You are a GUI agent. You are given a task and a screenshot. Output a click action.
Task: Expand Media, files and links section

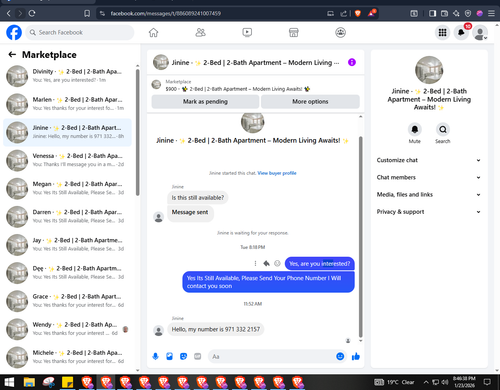pyautogui.click(x=429, y=194)
